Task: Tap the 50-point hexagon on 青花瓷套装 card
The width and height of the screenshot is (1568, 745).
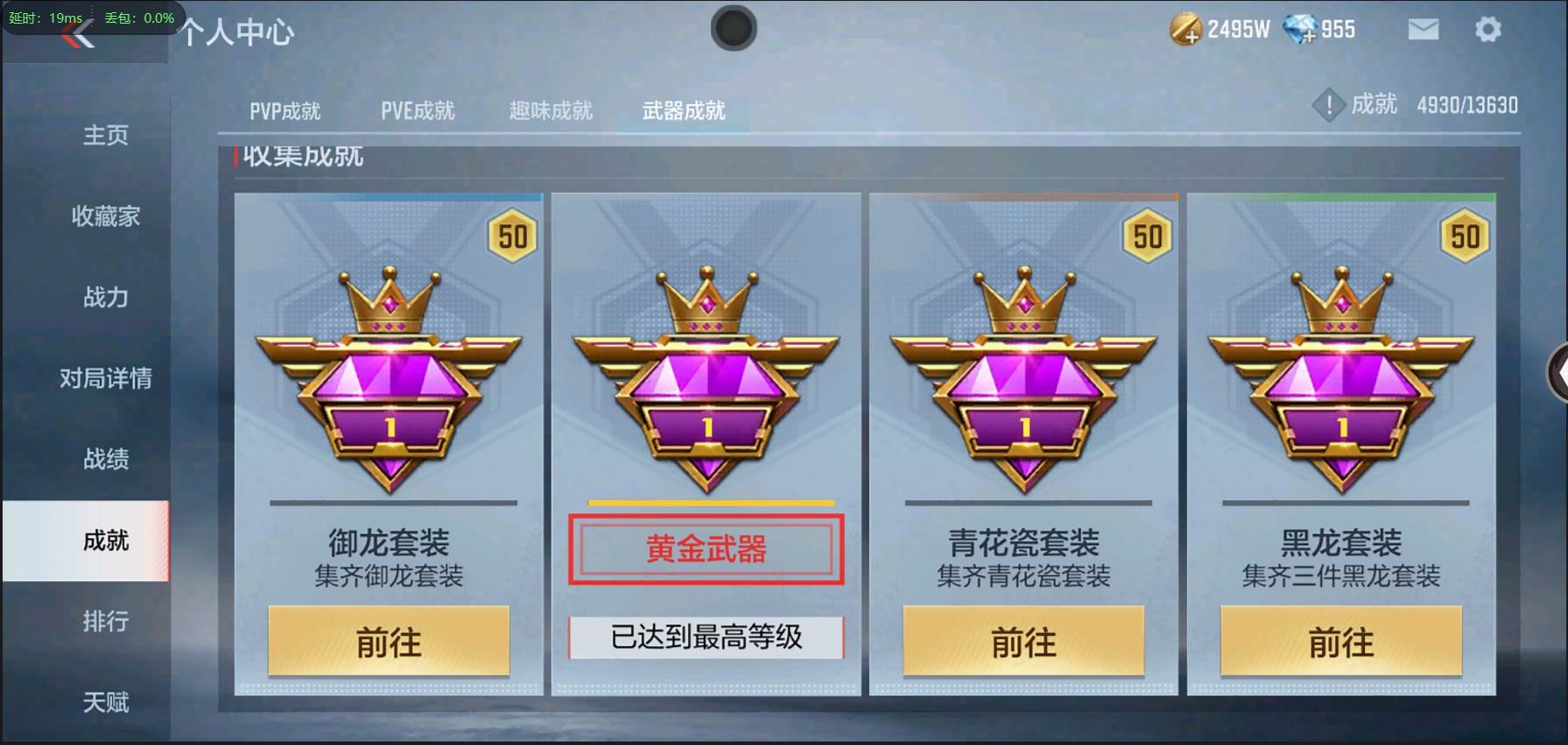Action: pos(1148,235)
